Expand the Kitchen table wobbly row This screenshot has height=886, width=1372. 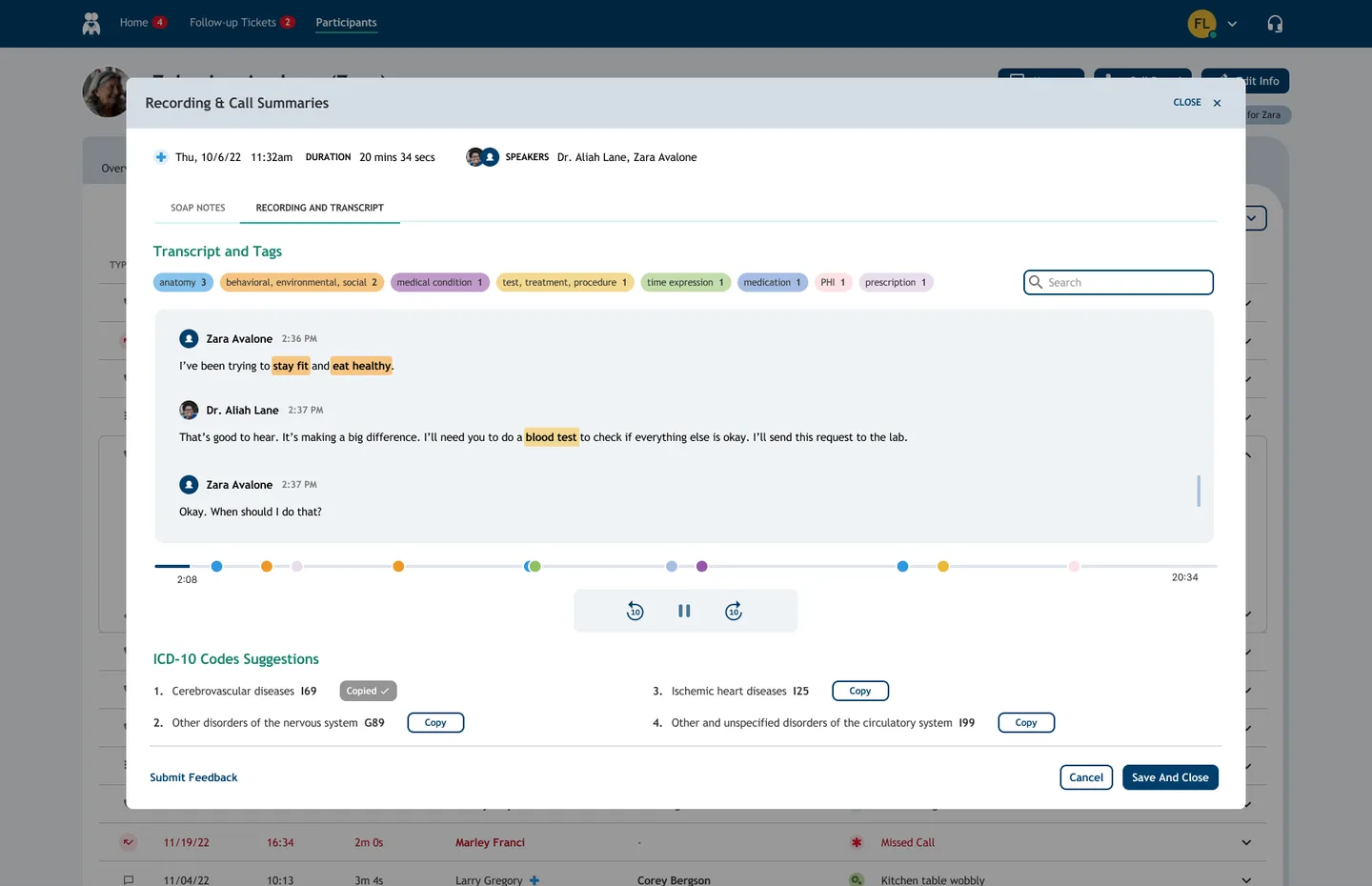[1246, 878]
